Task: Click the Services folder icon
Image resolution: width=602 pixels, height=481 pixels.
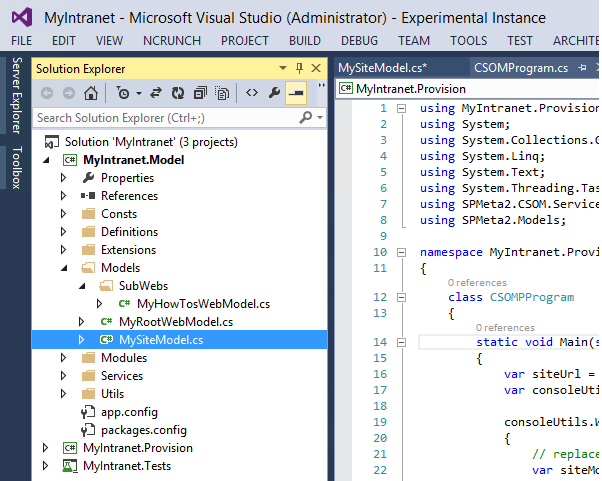Action: point(89,376)
